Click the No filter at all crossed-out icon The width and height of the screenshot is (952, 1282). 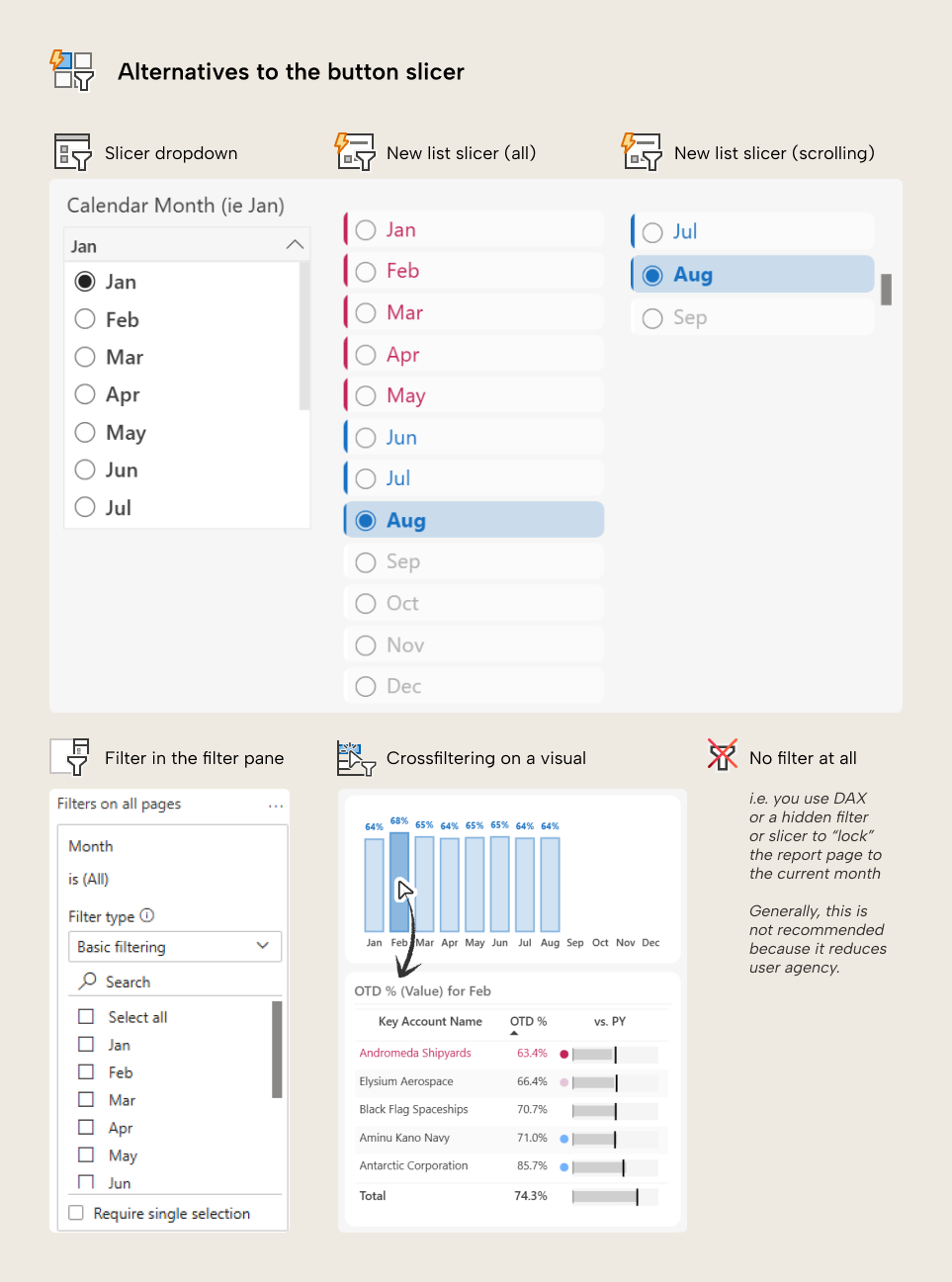click(722, 756)
